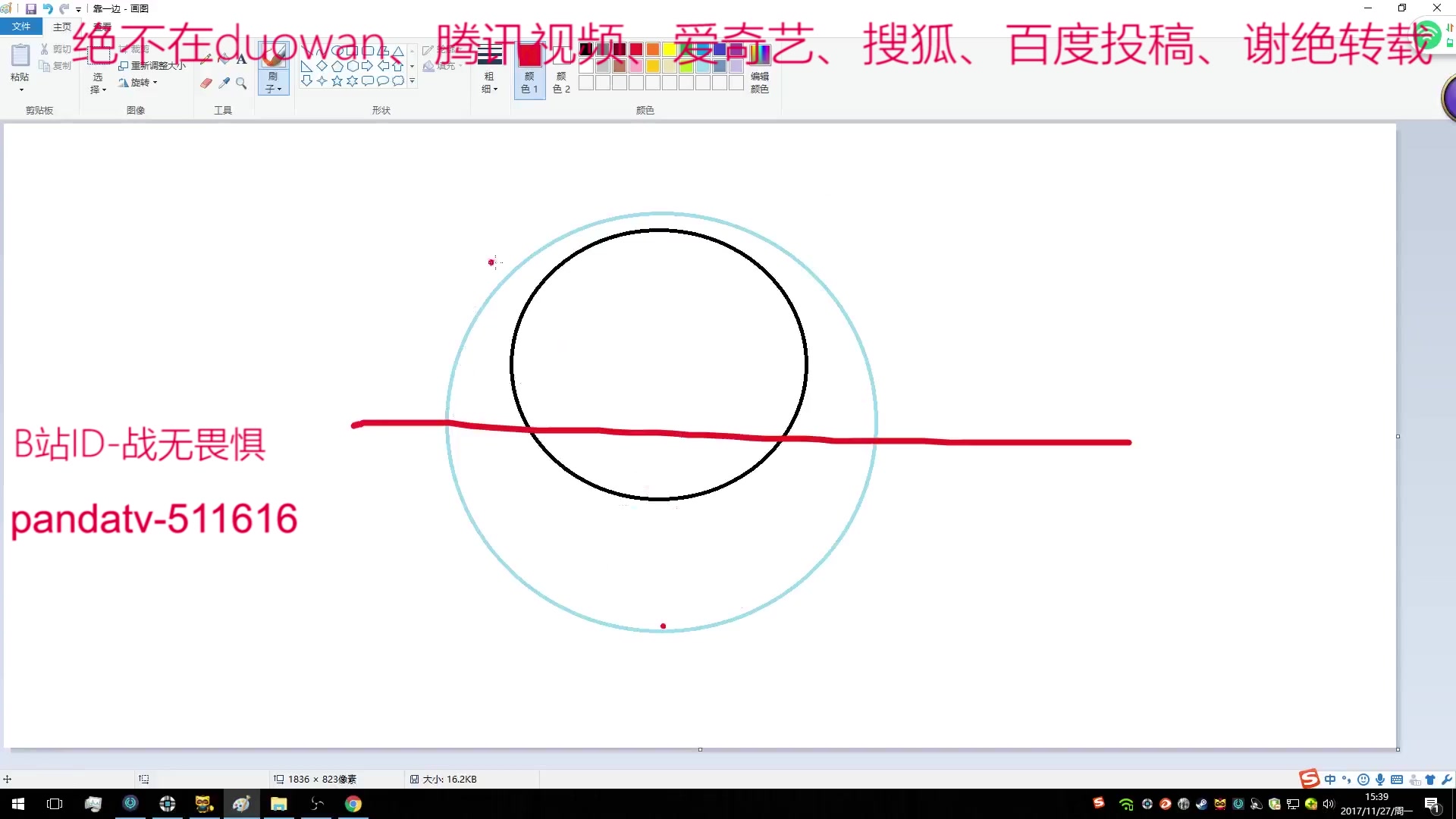Choose the right arrow shape
The image size is (1456, 819).
(x=367, y=66)
